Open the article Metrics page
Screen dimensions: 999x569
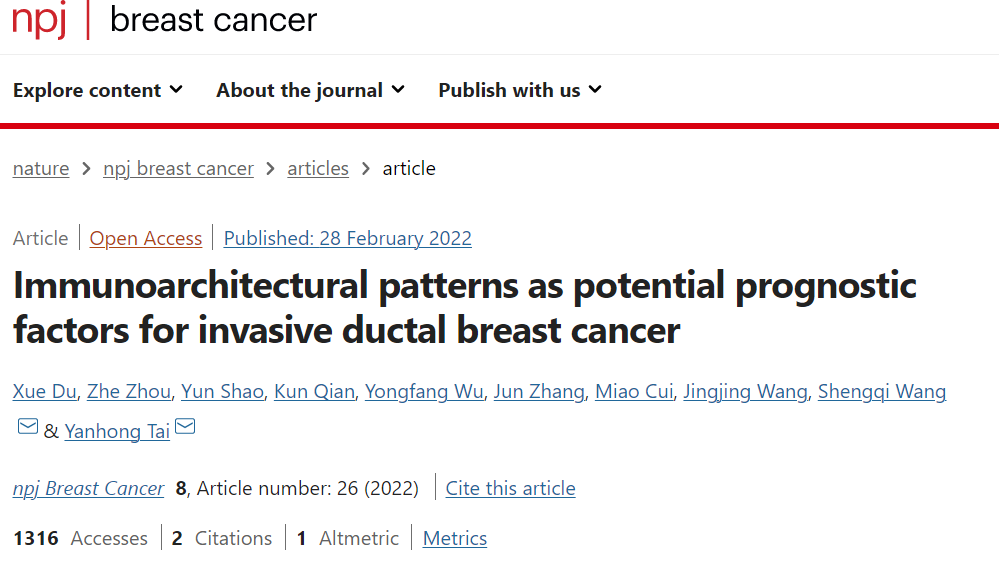click(x=454, y=539)
